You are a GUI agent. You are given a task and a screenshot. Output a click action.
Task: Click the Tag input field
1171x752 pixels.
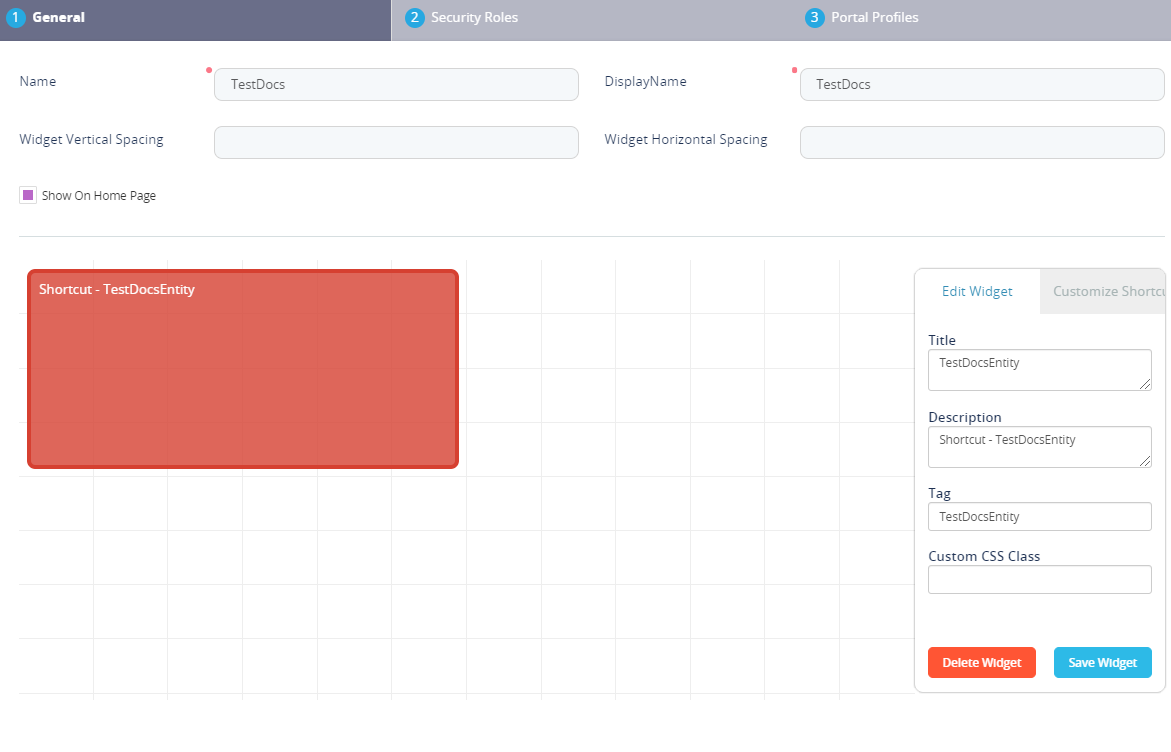tap(1039, 517)
